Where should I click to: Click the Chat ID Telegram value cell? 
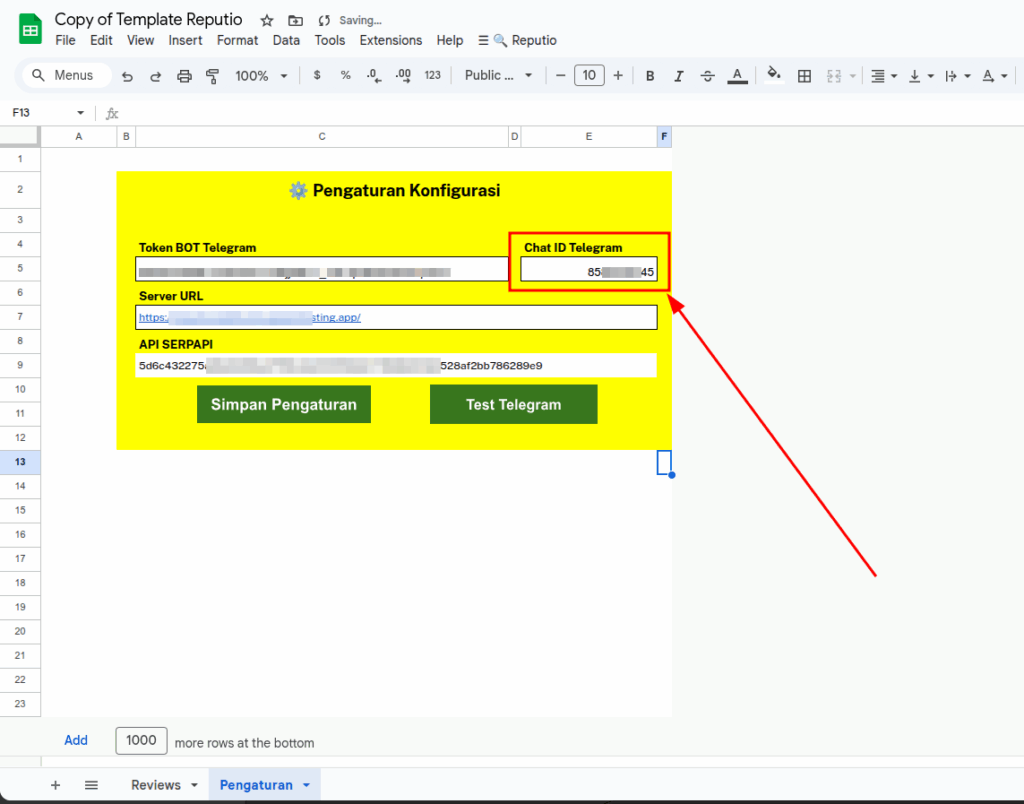[x=589, y=271]
